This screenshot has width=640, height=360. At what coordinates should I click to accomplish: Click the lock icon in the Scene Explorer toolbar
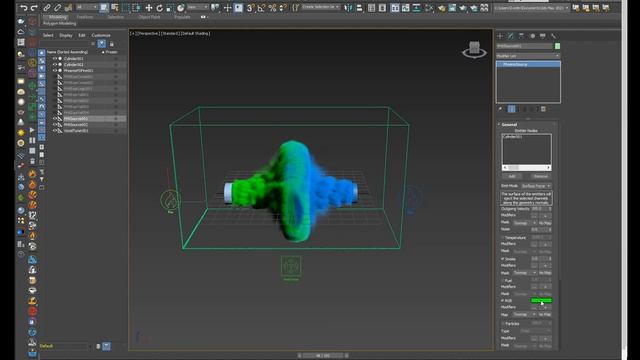pos(112,44)
